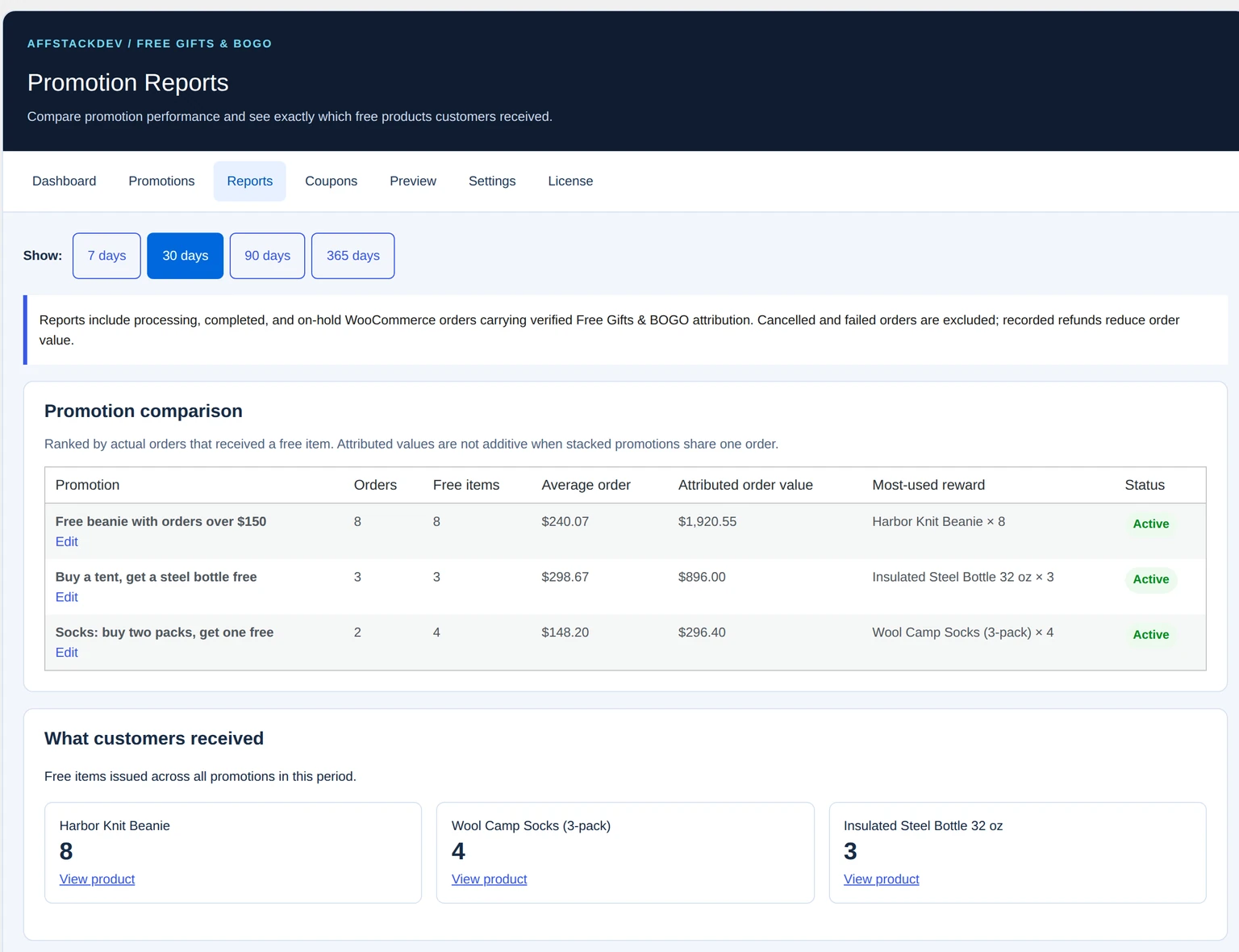View product for Harbor Knit Beanie
The image size is (1239, 952).
pos(97,879)
